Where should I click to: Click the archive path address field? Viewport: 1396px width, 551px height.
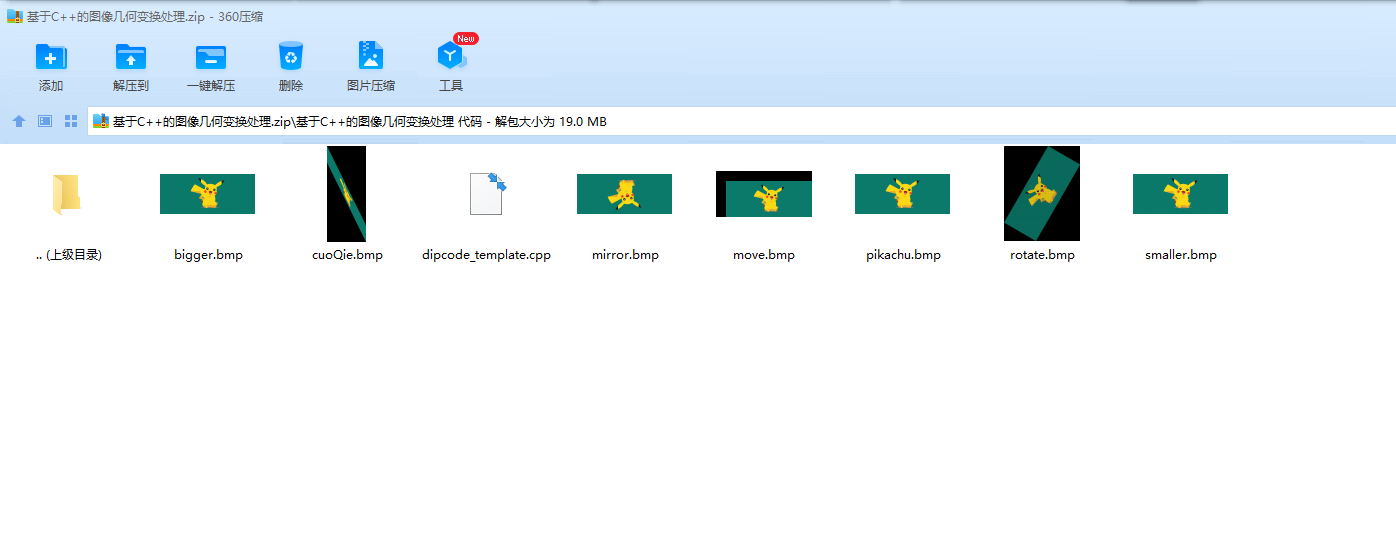tap(742, 122)
